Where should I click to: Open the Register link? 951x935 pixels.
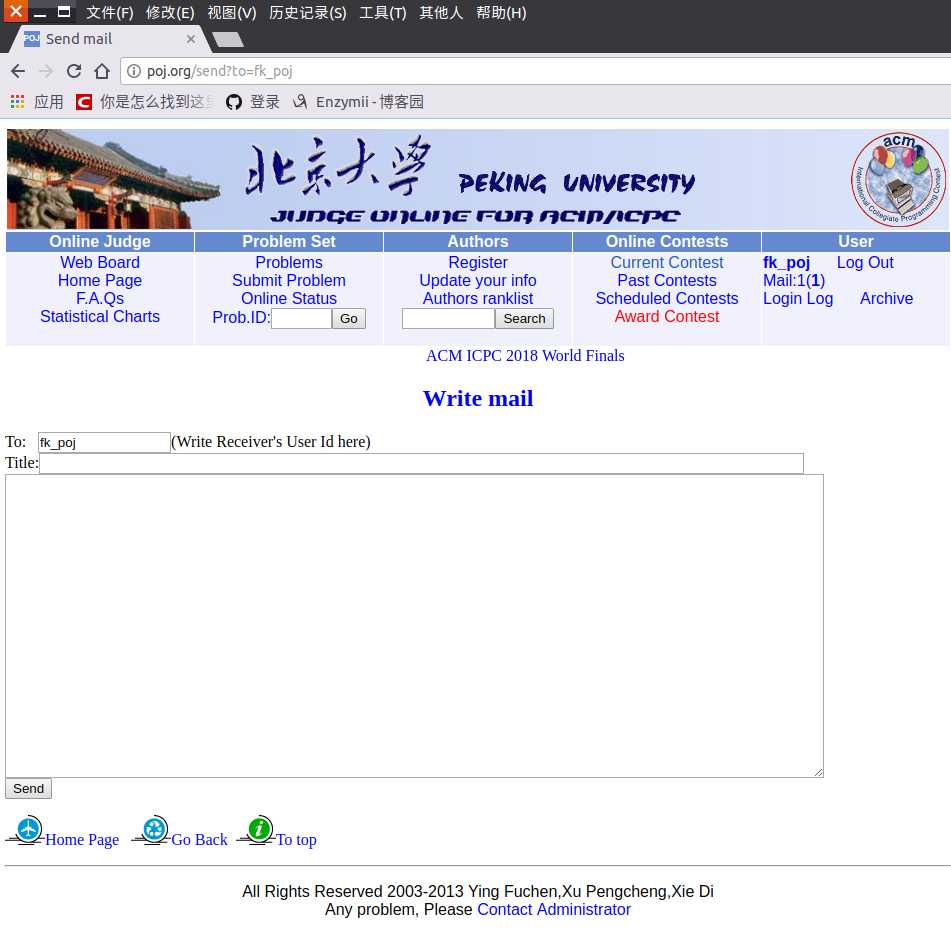click(478, 263)
